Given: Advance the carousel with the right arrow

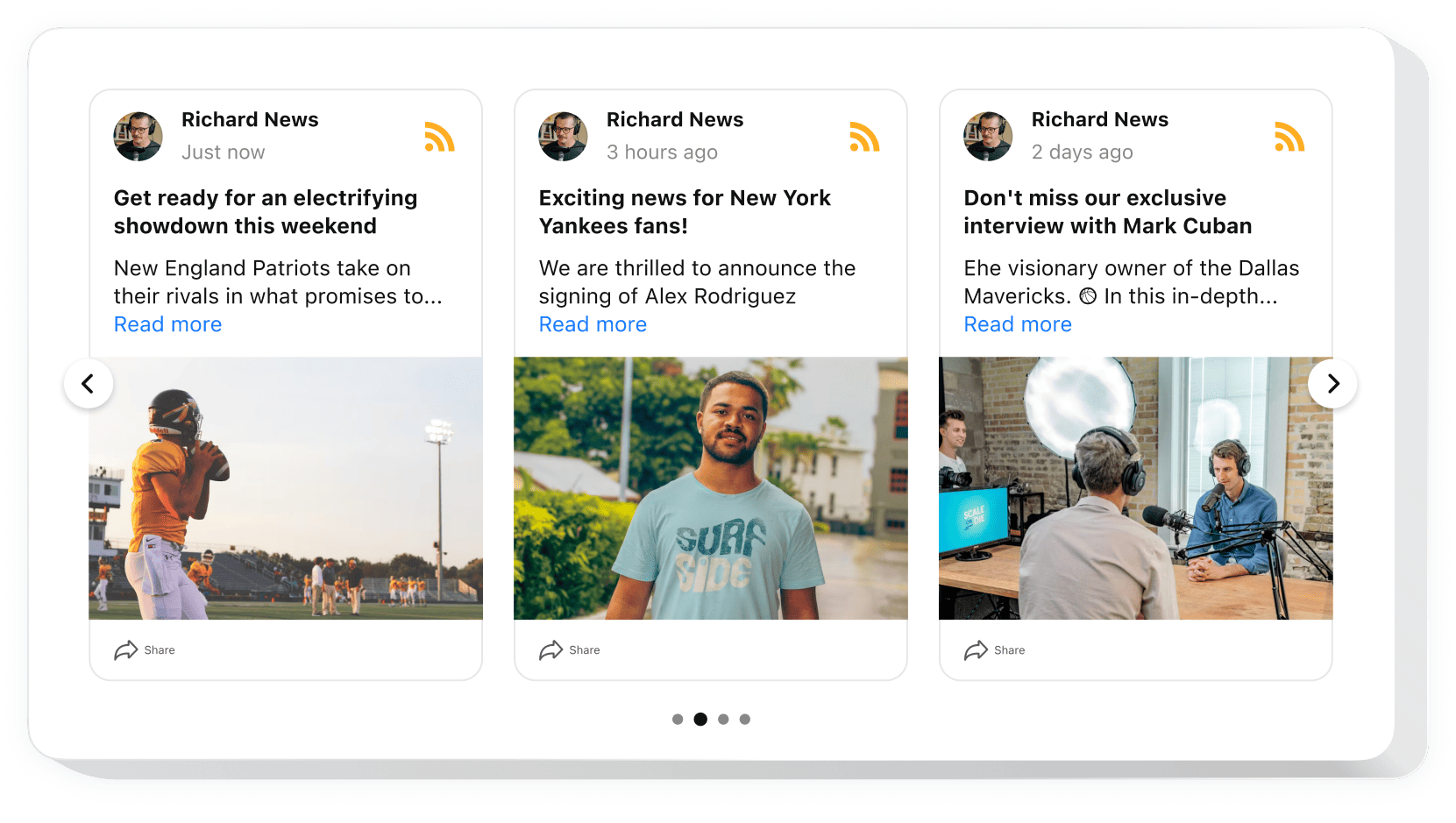Looking at the screenshot, I should point(1333,384).
